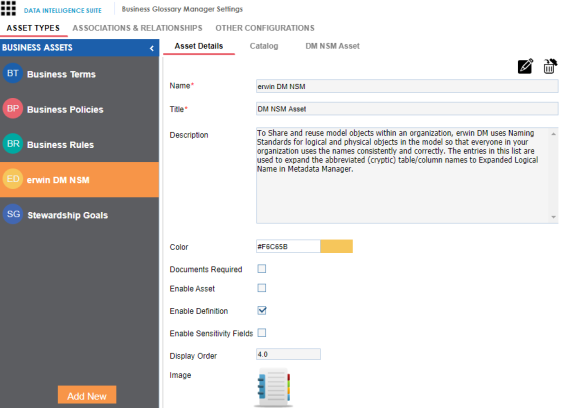
Task: Click the delete asset trash icon
Action: (550, 66)
